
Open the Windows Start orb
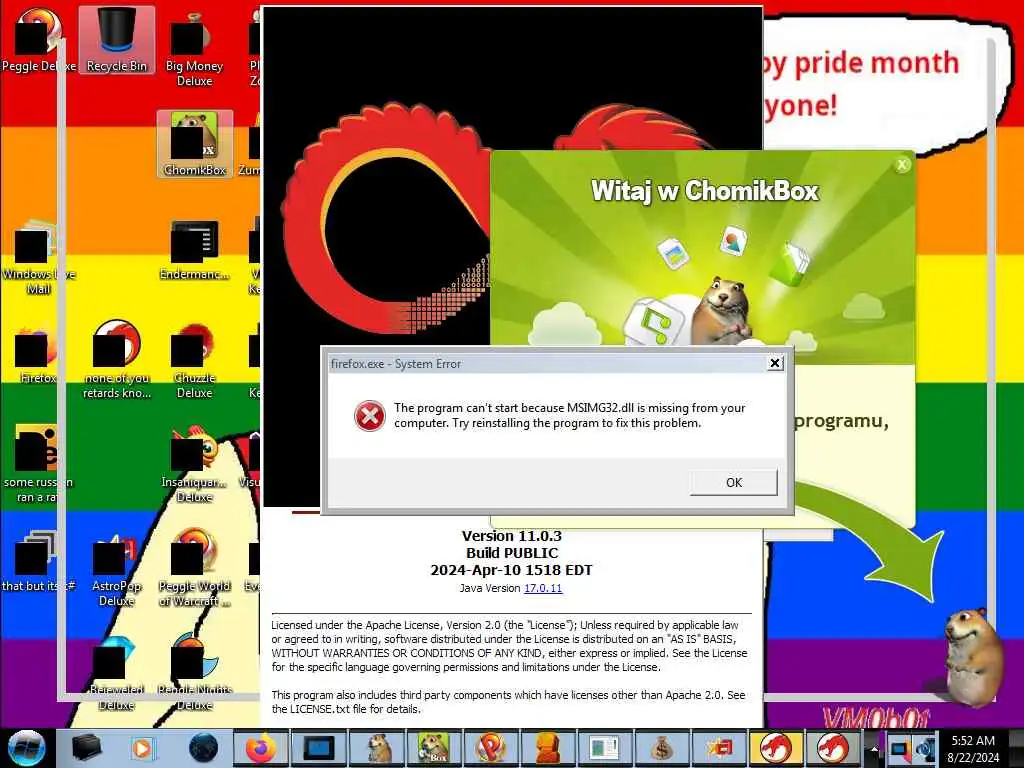click(27, 748)
